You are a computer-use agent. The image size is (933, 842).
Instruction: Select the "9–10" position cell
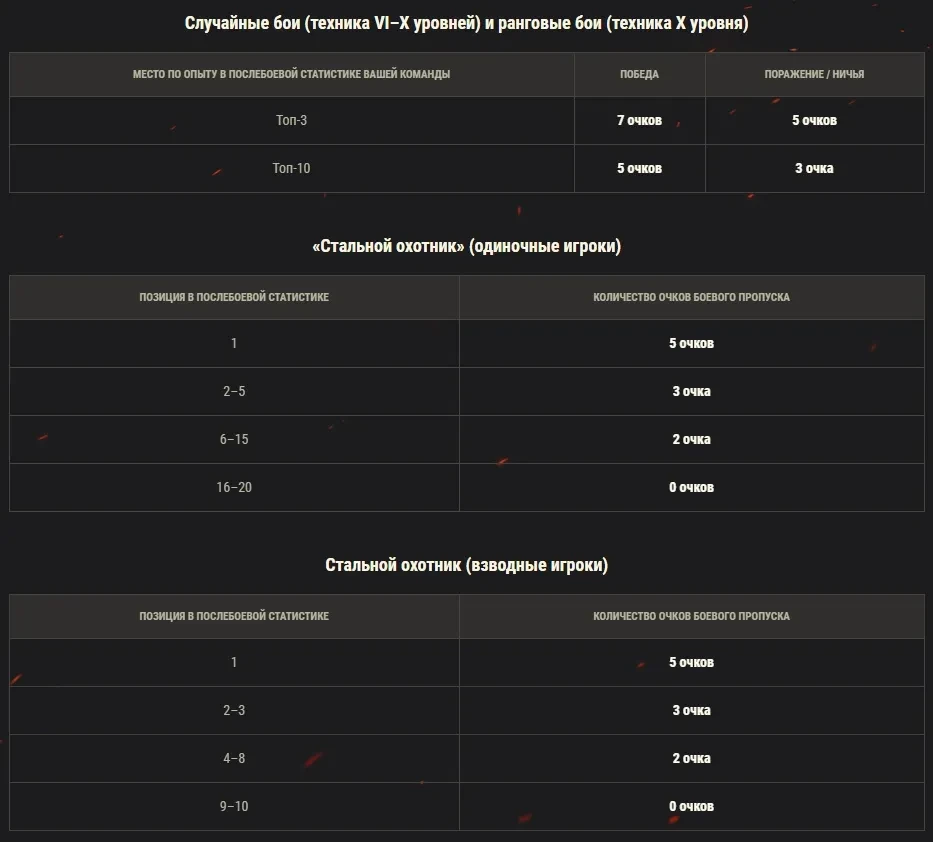pyautogui.click(x=234, y=807)
